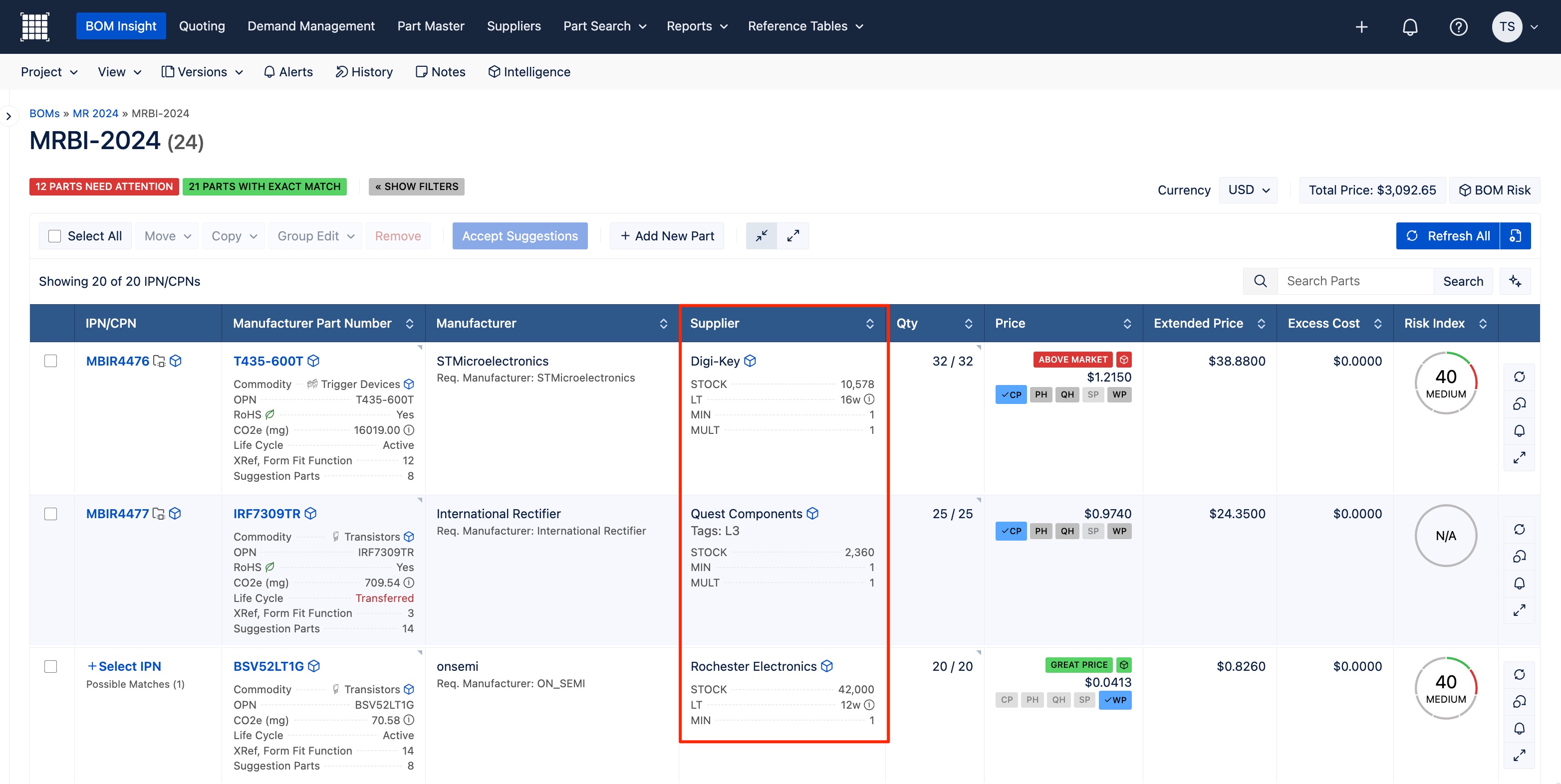This screenshot has height=784, width=1561.
Task: Click the Accept Suggestions button
Action: pyautogui.click(x=520, y=236)
